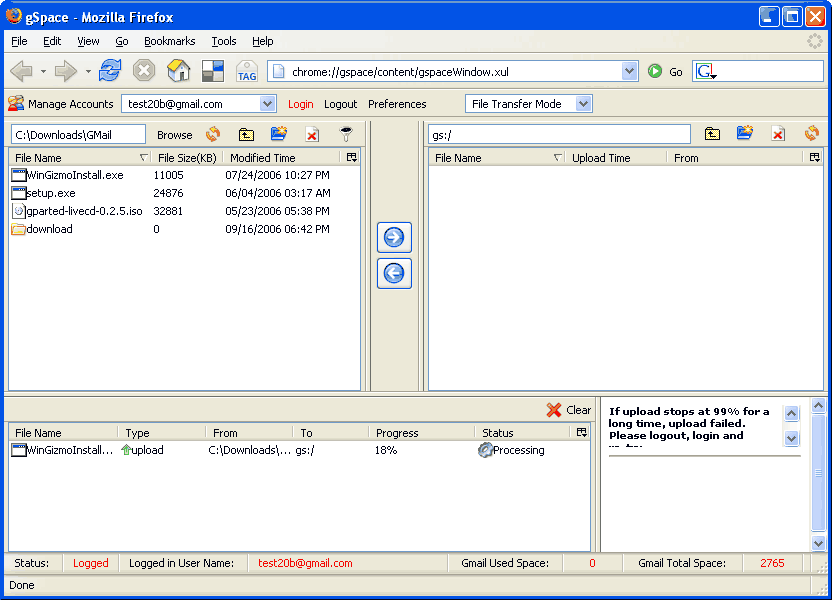832x600 pixels.
Task: Click the gs:/ remote path field
Action: (x=559, y=135)
